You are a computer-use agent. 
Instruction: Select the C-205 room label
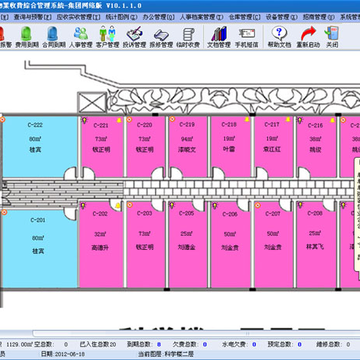[187, 213]
